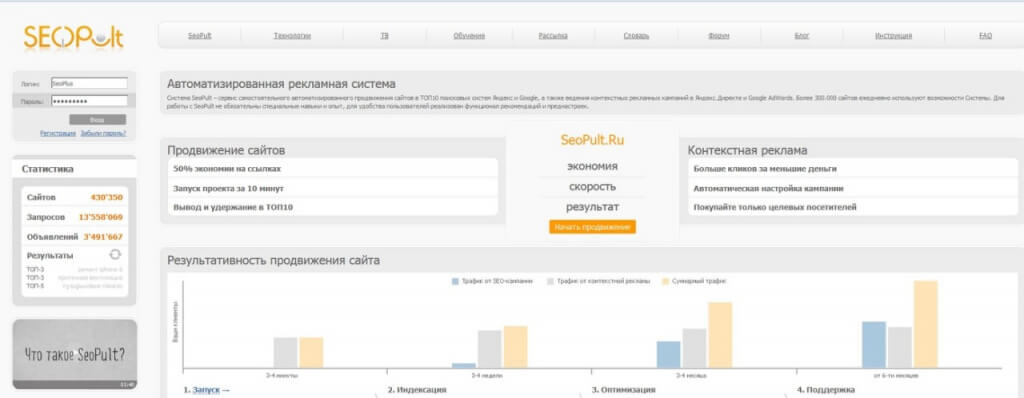This screenshot has height=398, width=1024.
Task: Select 'Больше кликов за меньшие деньги' row
Action: [852, 169]
